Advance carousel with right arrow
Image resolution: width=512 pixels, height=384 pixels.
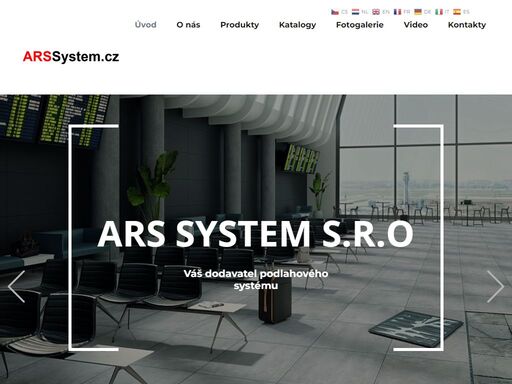pyautogui.click(x=495, y=287)
